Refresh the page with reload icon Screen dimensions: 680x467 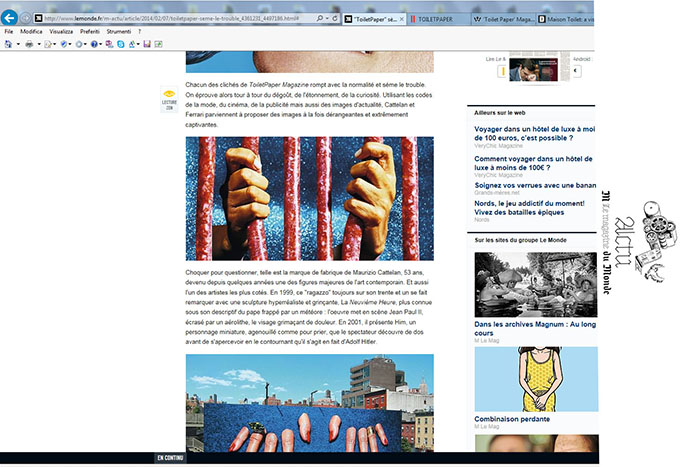335,19
